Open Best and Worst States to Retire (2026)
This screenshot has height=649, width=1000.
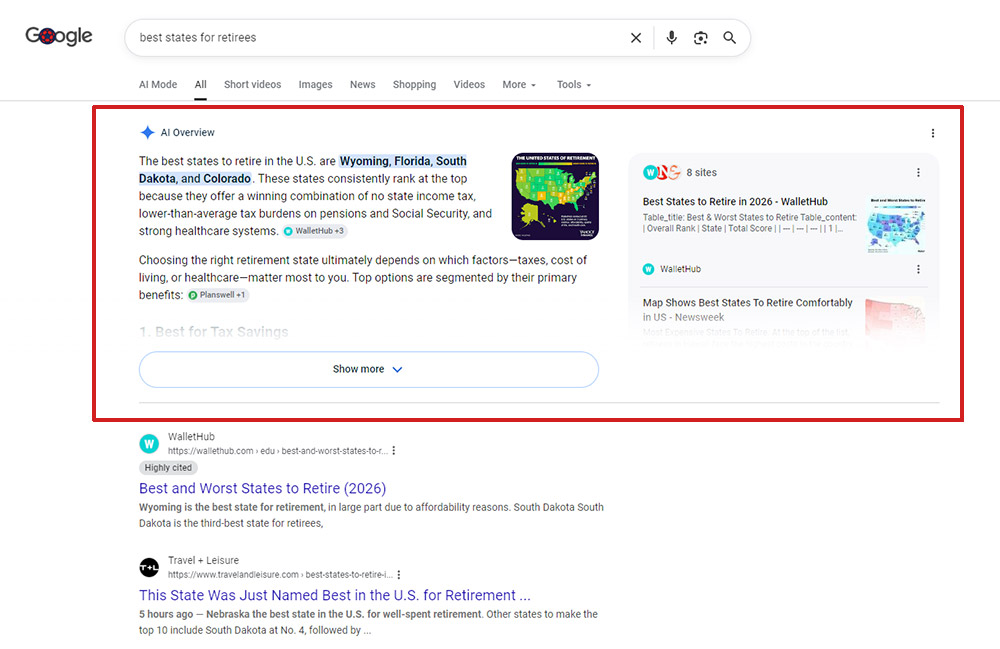click(x=263, y=488)
